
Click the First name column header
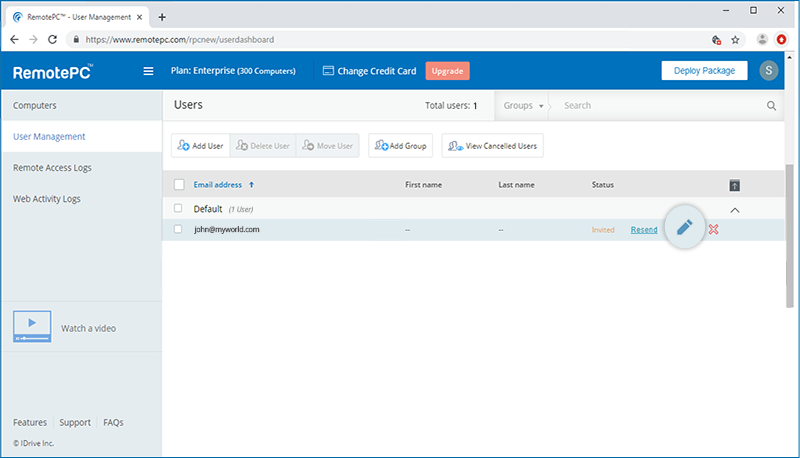[423, 185]
